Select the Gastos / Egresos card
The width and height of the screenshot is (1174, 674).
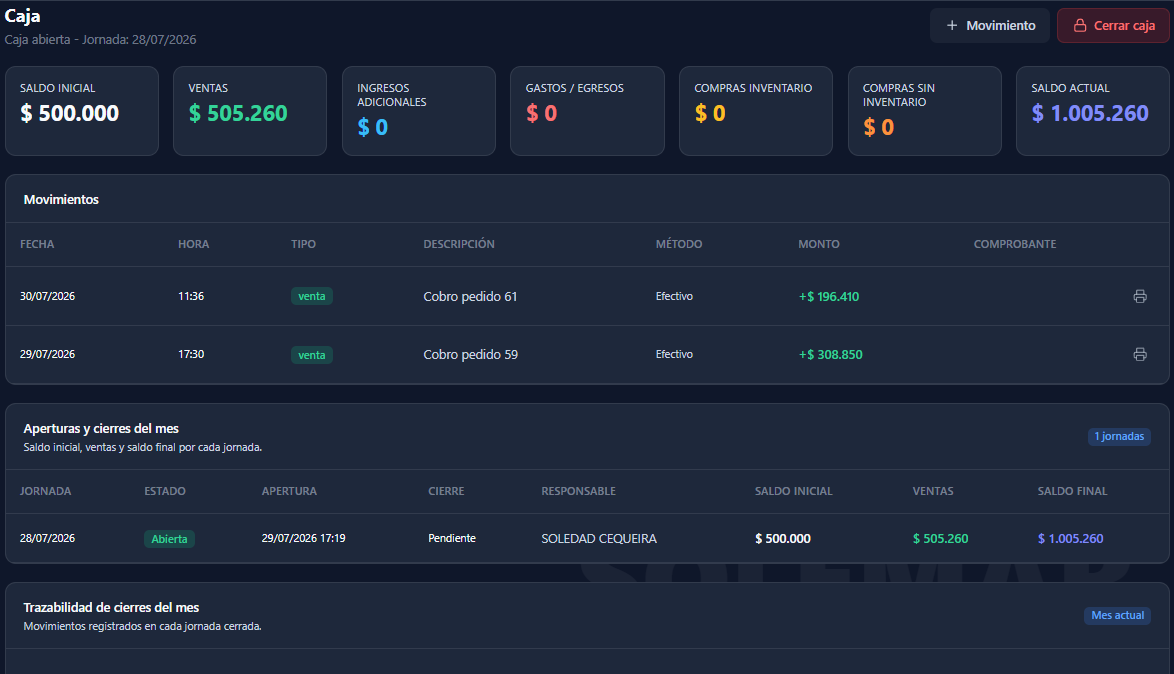pyautogui.click(x=587, y=111)
